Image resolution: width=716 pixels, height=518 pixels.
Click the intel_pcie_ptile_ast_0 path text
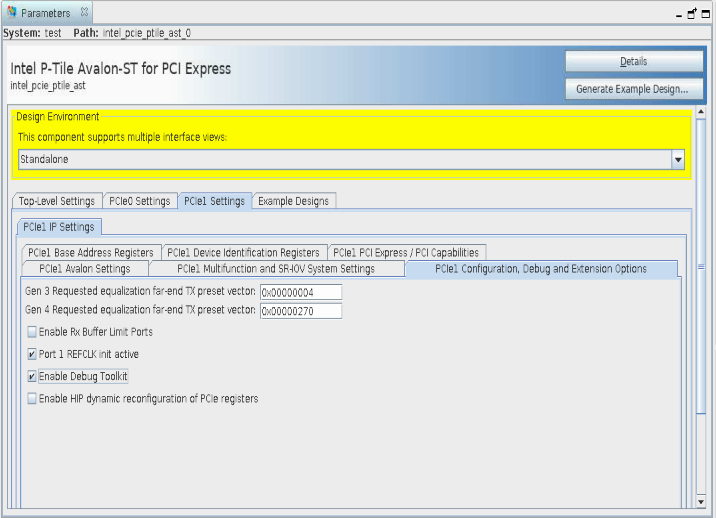point(147,33)
